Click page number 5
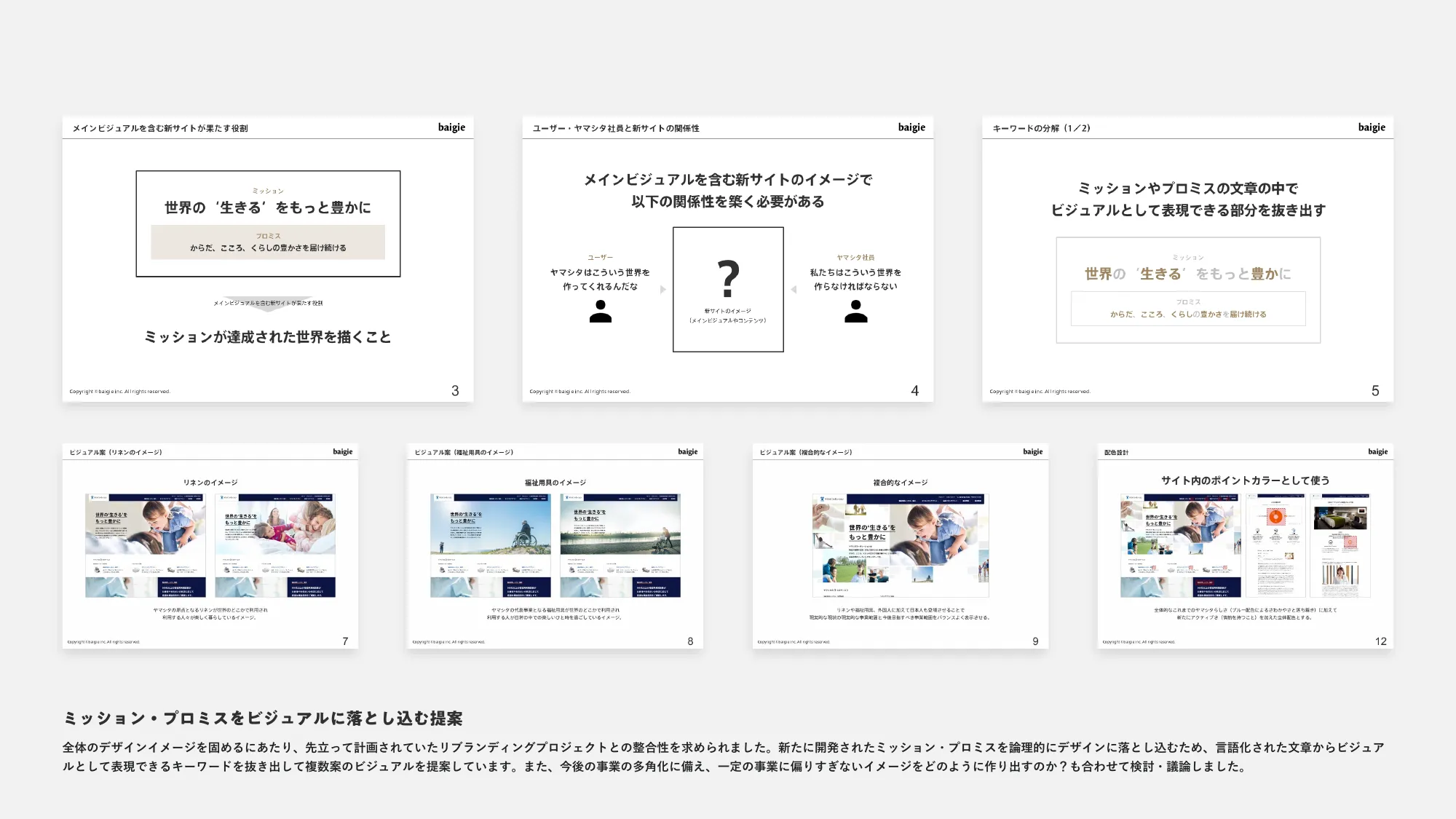Viewport: 1456px width, 819px height. pyautogui.click(x=1375, y=391)
